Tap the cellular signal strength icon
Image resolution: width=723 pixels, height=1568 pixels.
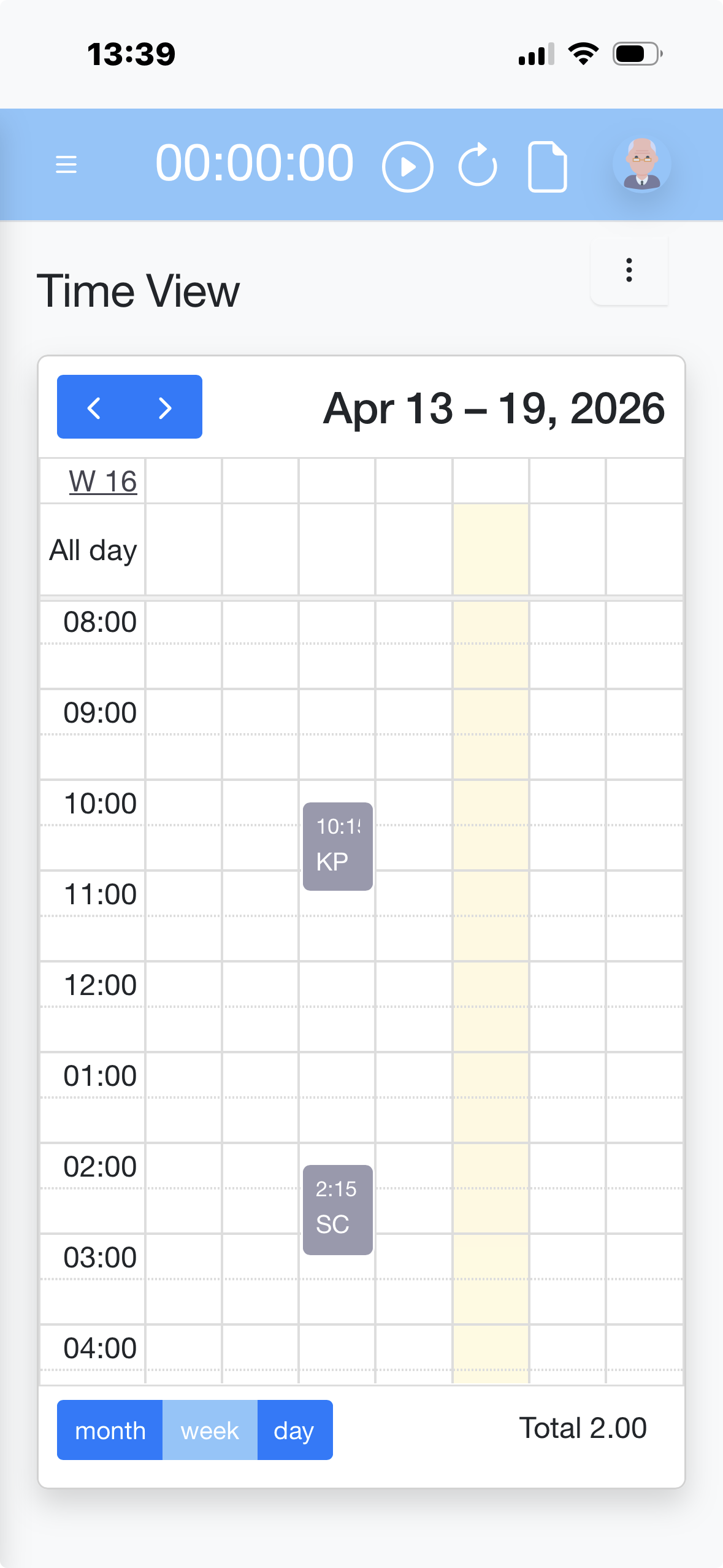(x=536, y=54)
